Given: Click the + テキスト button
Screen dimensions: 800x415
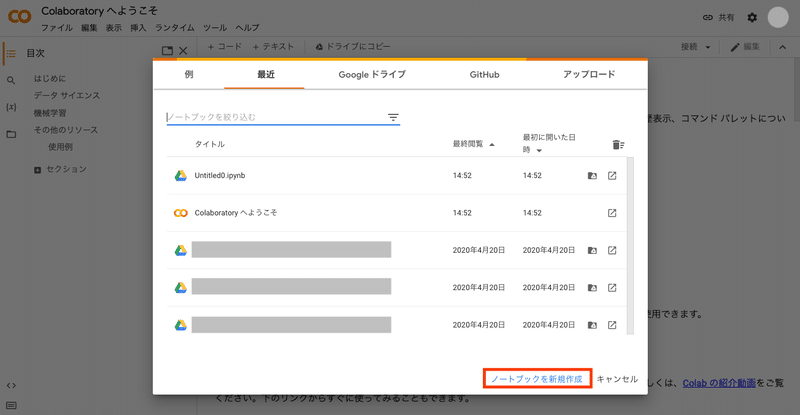Looking at the screenshot, I should (x=273, y=47).
